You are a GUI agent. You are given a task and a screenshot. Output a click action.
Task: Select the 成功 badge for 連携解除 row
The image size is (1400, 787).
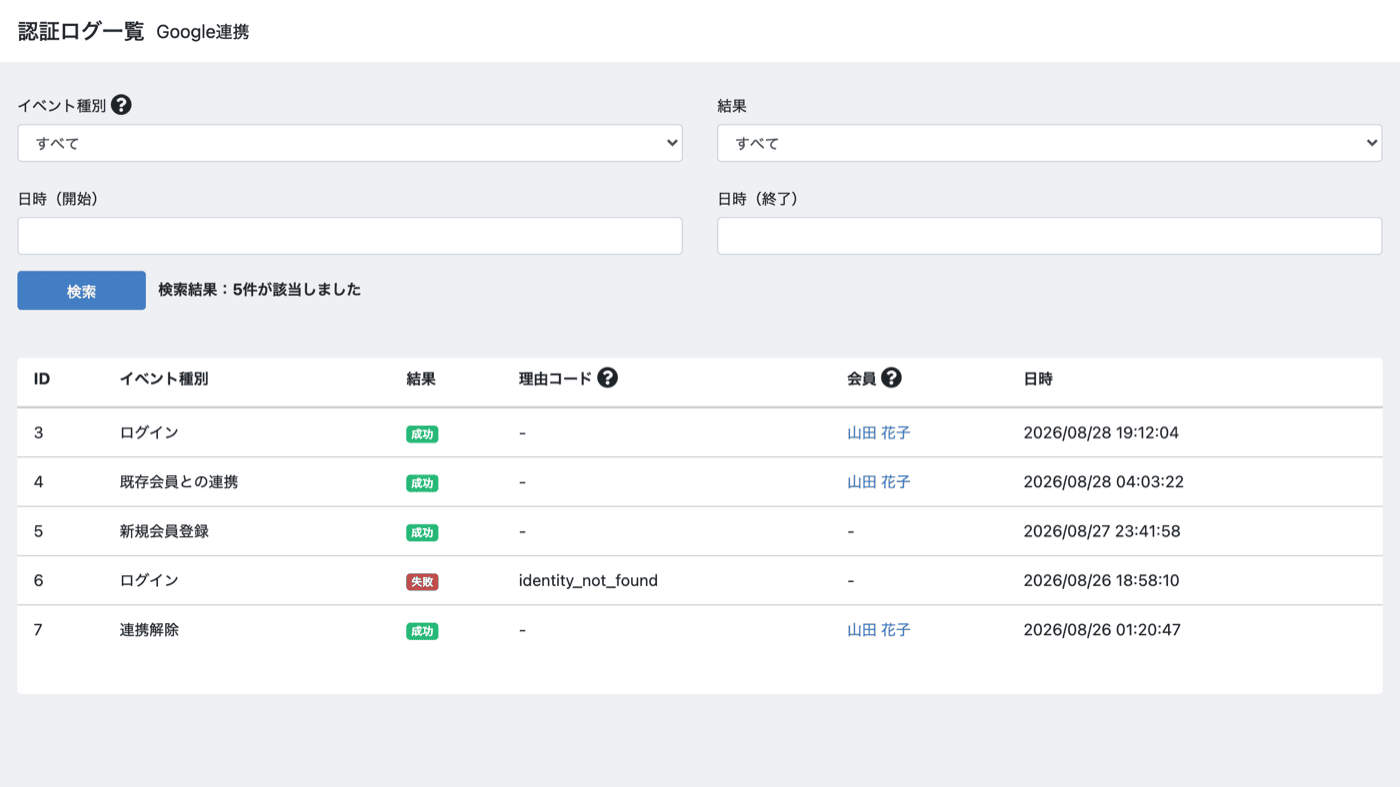coord(422,631)
